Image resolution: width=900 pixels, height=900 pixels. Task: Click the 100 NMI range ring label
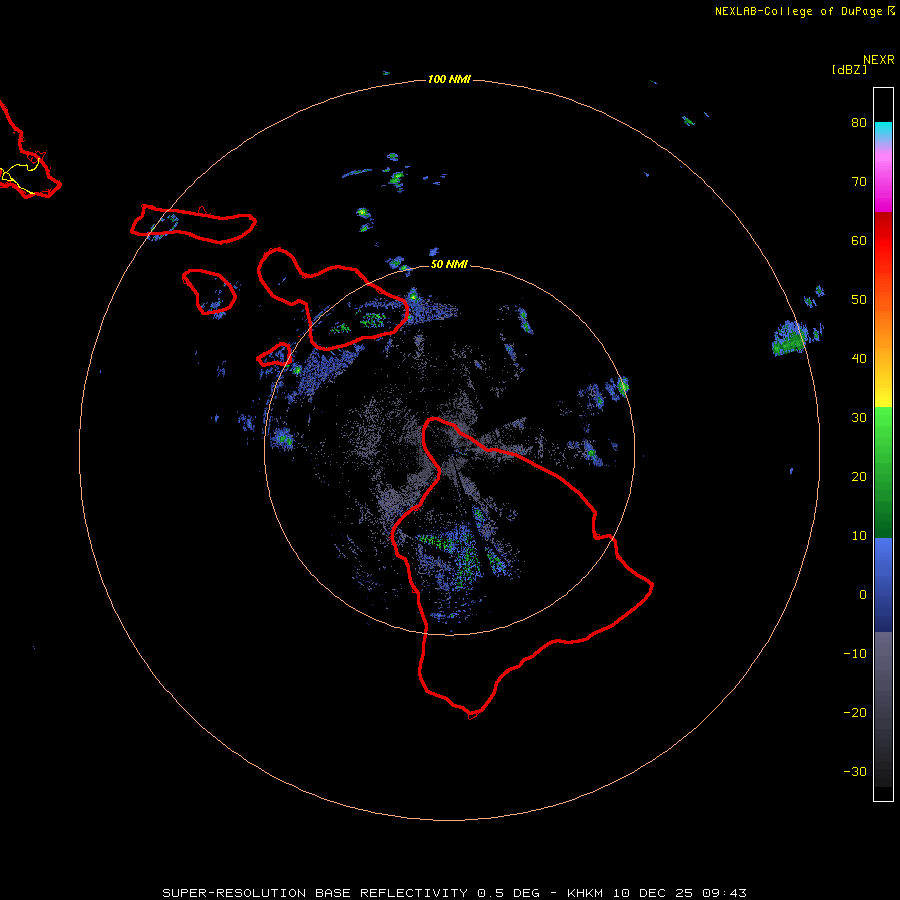tap(449, 79)
